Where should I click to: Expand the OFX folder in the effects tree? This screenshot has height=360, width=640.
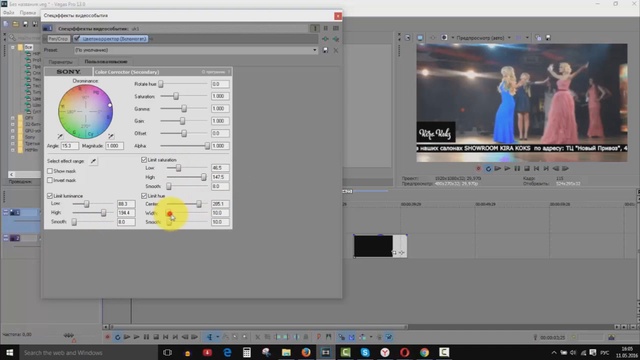click(x=13, y=118)
